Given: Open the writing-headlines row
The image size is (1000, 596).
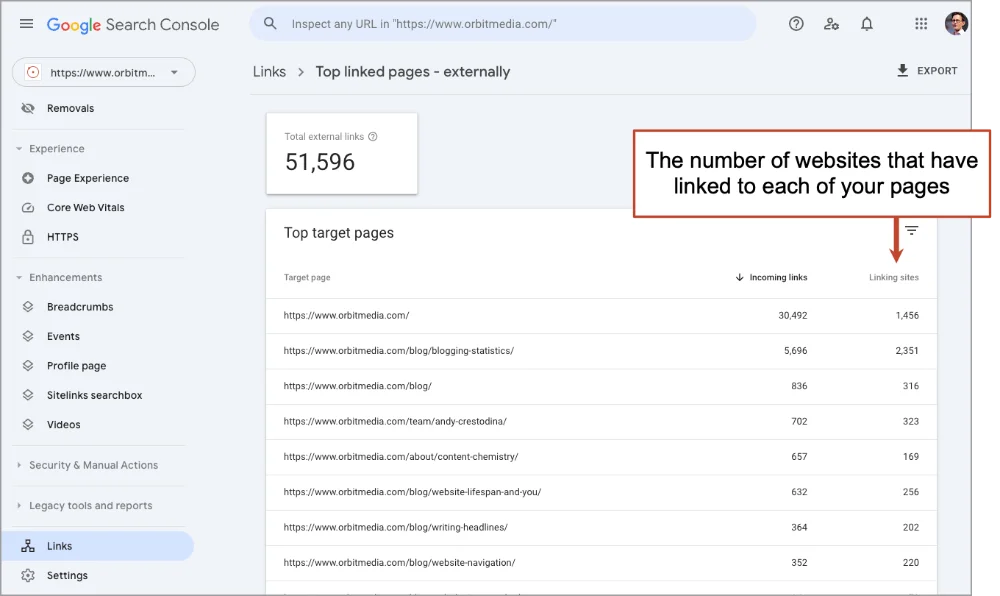Looking at the screenshot, I should pyautogui.click(x=601, y=528).
